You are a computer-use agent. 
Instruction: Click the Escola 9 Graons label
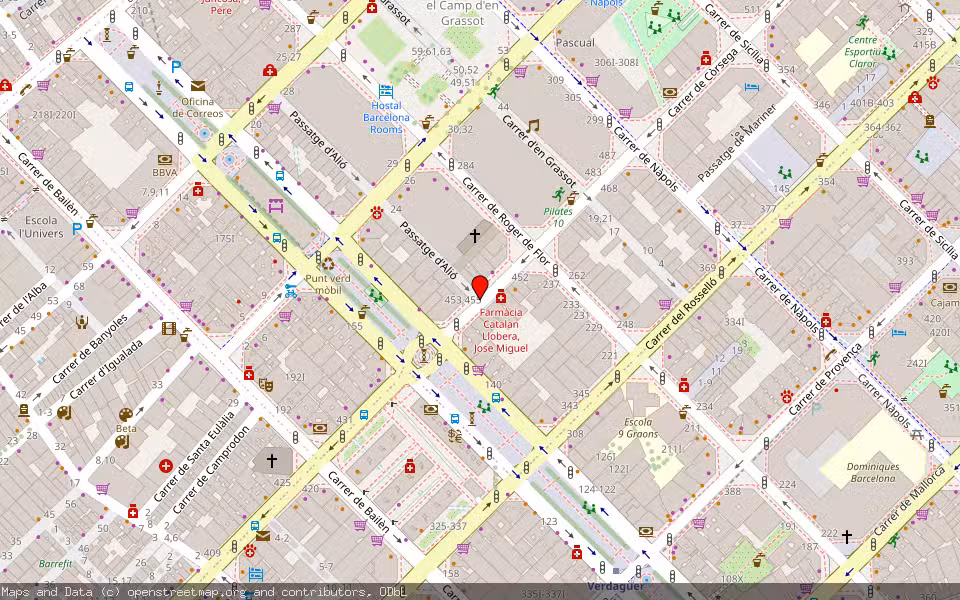pyautogui.click(x=638, y=428)
